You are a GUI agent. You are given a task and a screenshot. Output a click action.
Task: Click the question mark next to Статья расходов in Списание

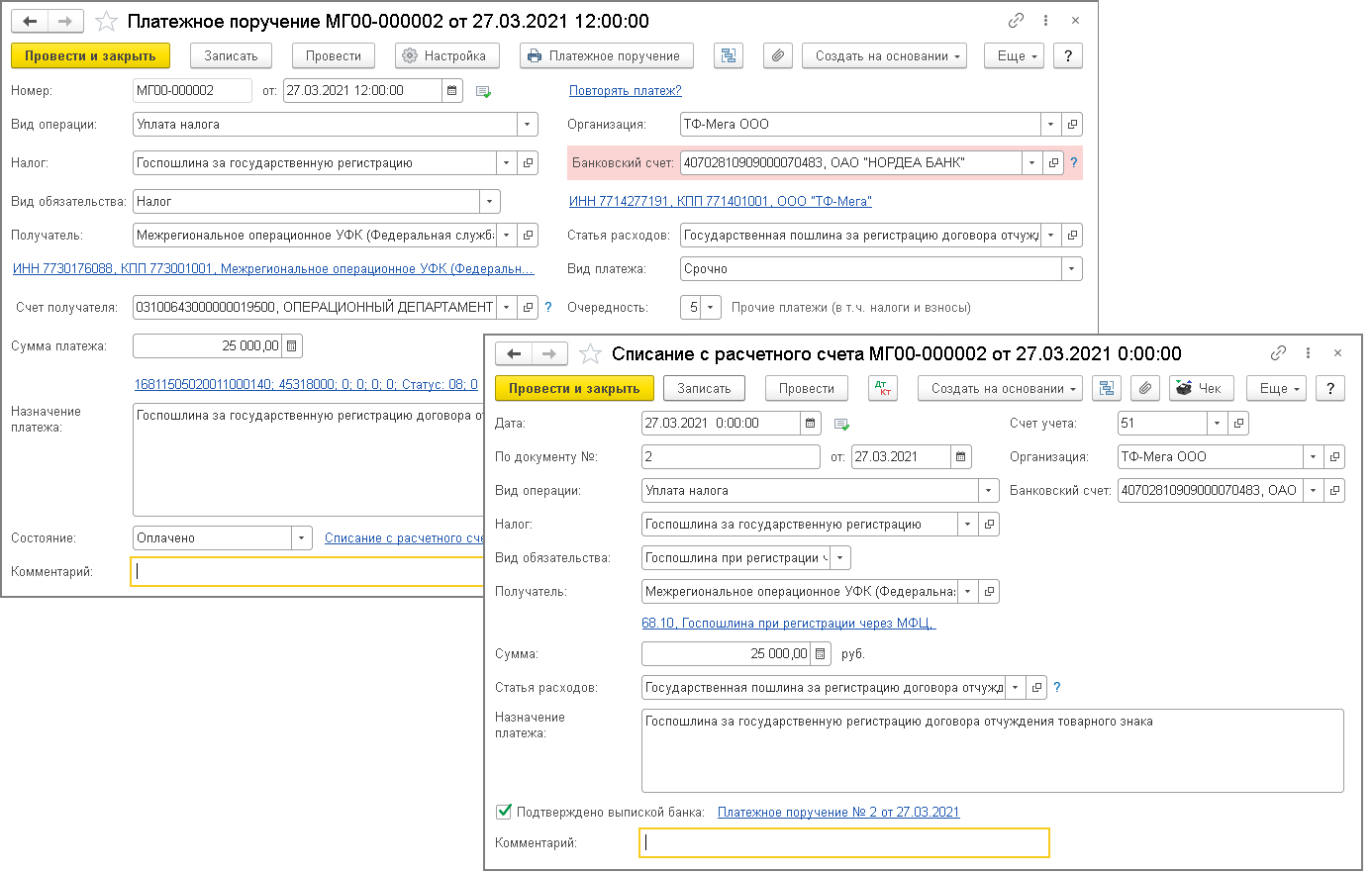click(x=1057, y=688)
